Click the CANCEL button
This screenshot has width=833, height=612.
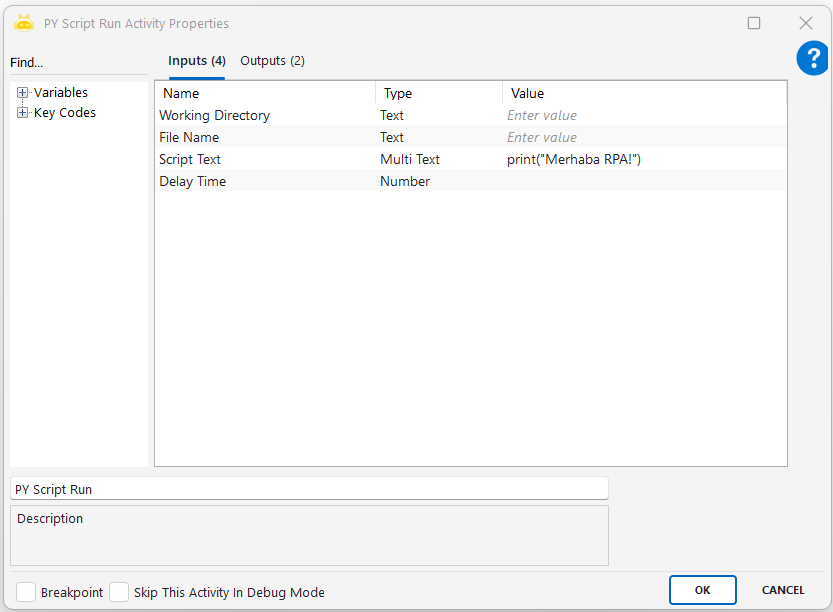click(783, 590)
